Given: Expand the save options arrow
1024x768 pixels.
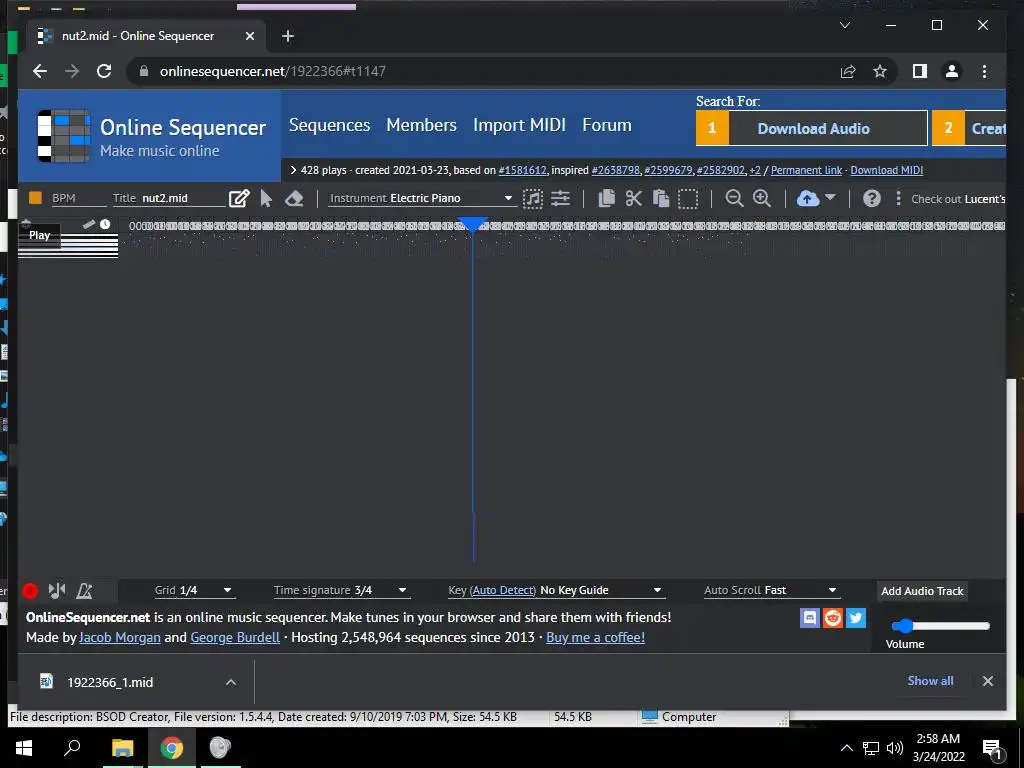Looking at the screenshot, I should 830,197.
